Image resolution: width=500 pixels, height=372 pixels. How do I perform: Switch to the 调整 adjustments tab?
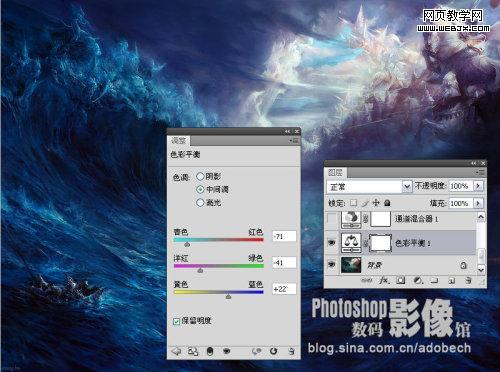(x=178, y=141)
